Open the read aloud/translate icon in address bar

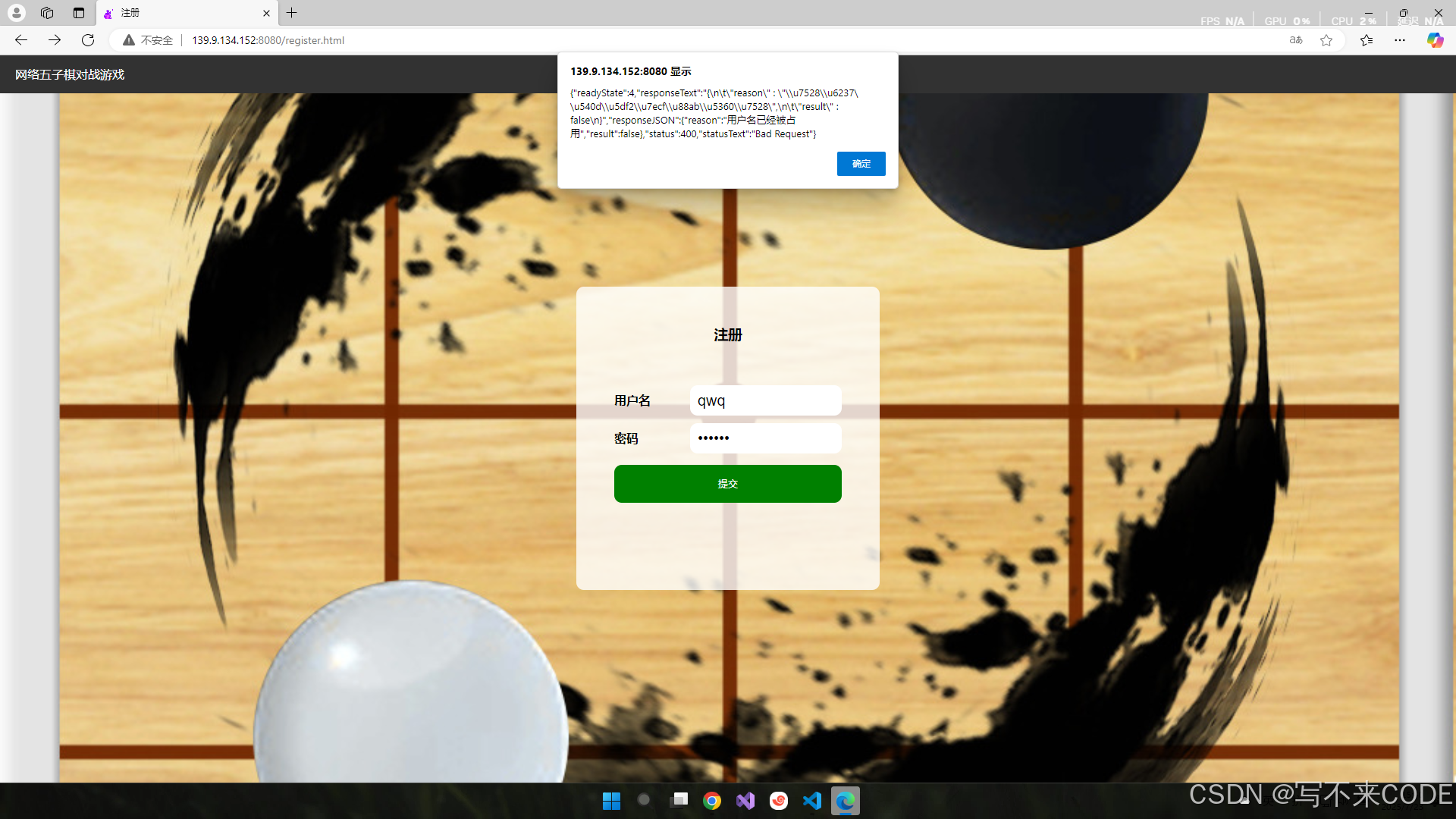[1296, 40]
